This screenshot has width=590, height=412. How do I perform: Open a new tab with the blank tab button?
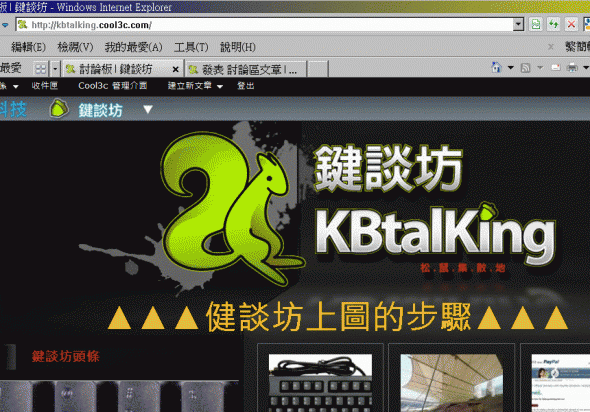[x=318, y=69]
